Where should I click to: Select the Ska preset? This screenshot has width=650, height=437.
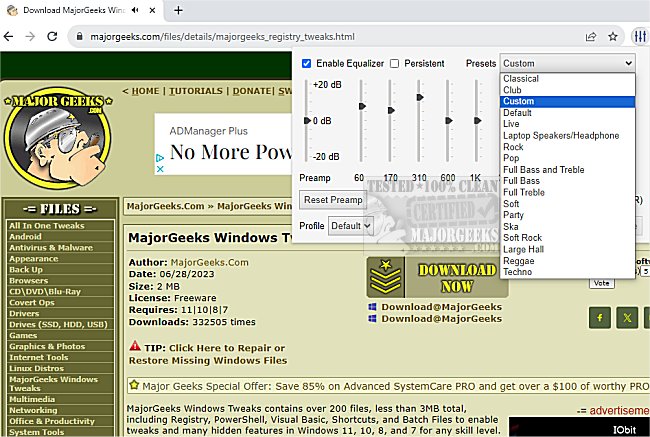[568, 226]
